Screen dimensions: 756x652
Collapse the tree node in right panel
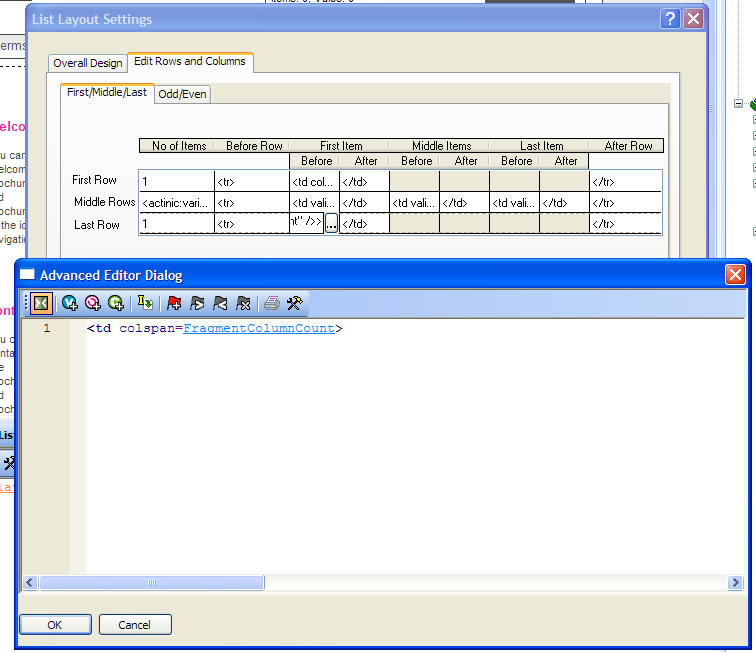tap(739, 103)
